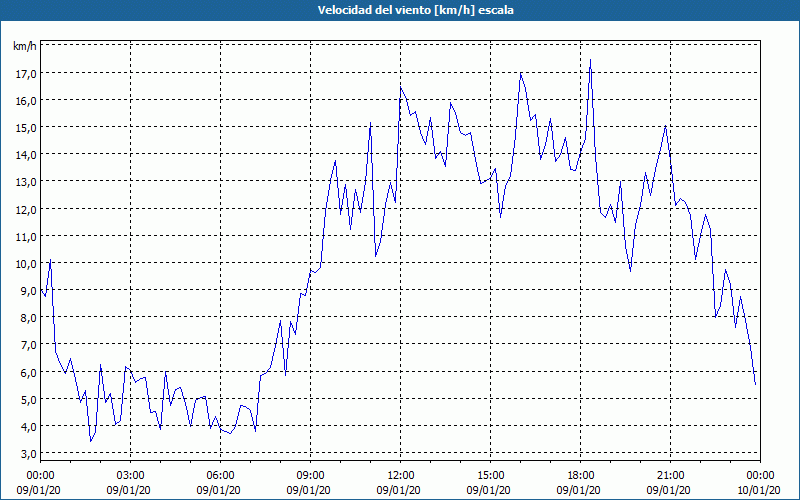800x500 pixels.
Task: Click the 16,0 y-axis value
Action: [26, 101]
